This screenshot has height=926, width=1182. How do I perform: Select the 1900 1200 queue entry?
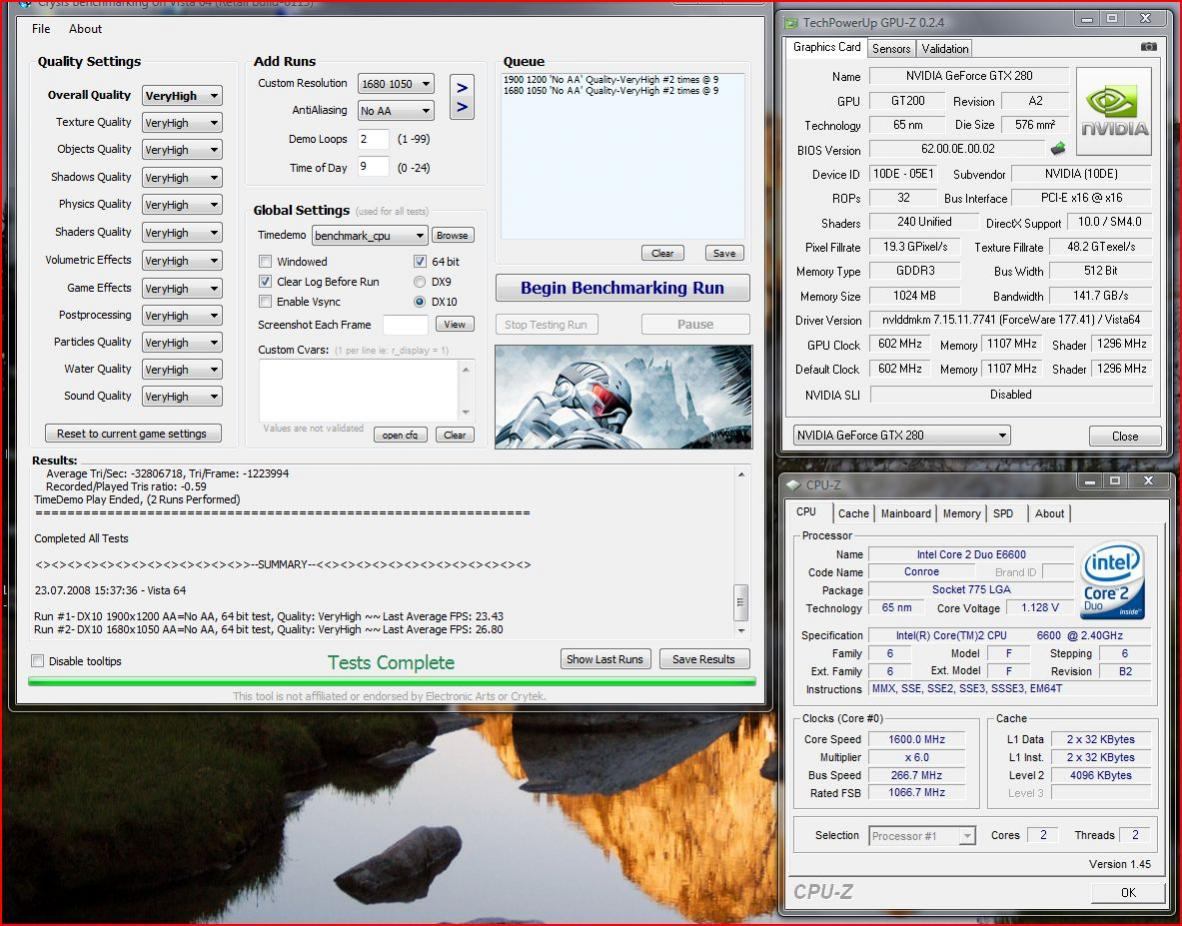point(611,79)
